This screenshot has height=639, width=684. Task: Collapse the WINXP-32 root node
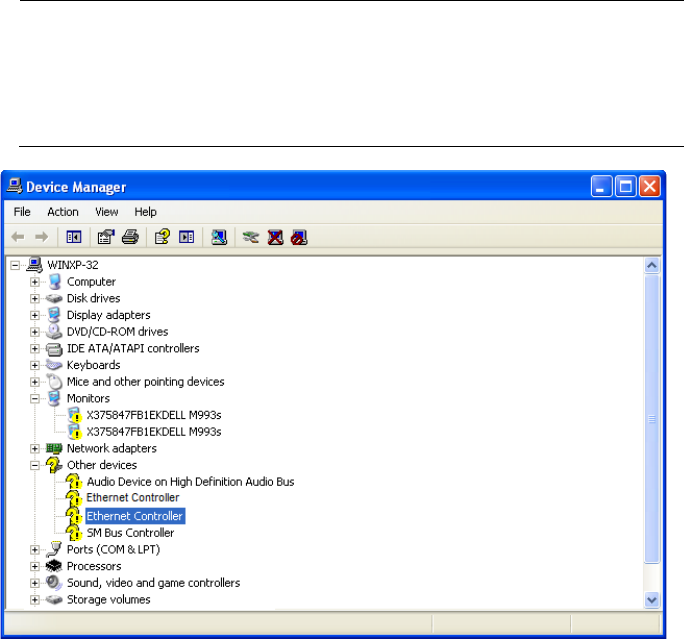coord(15,265)
